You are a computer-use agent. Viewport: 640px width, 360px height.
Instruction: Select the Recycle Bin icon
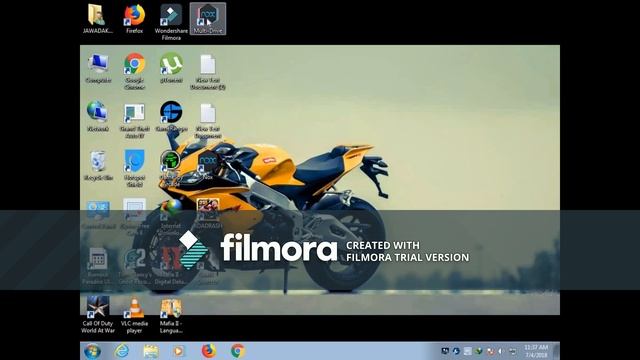[x=98, y=165]
